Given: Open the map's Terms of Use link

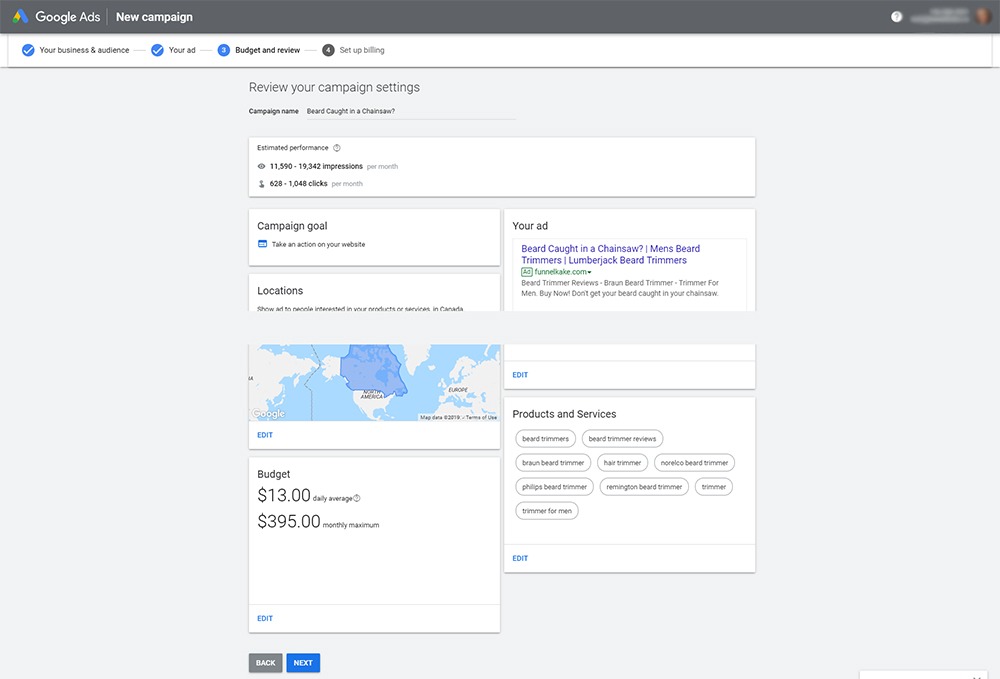Looking at the screenshot, I should tap(481, 417).
